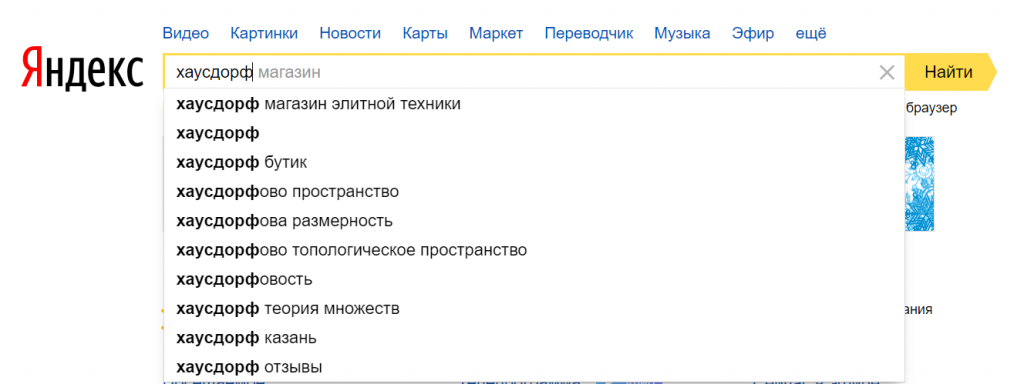This screenshot has height=384, width=1024.
Task: Select the plain хаусдорф suggestion
Action: click(534, 133)
